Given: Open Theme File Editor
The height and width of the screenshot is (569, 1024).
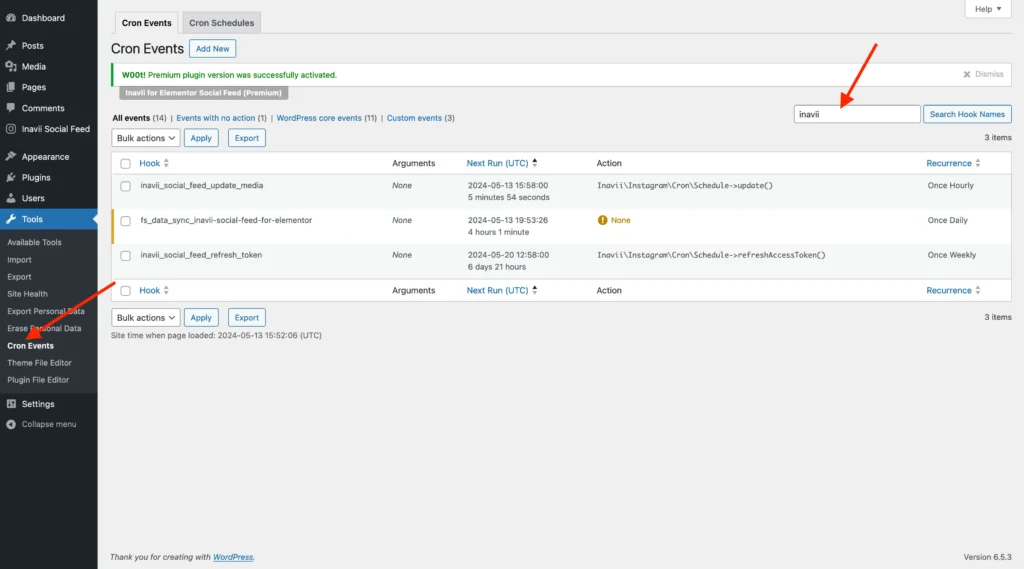Looking at the screenshot, I should point(39,363).
